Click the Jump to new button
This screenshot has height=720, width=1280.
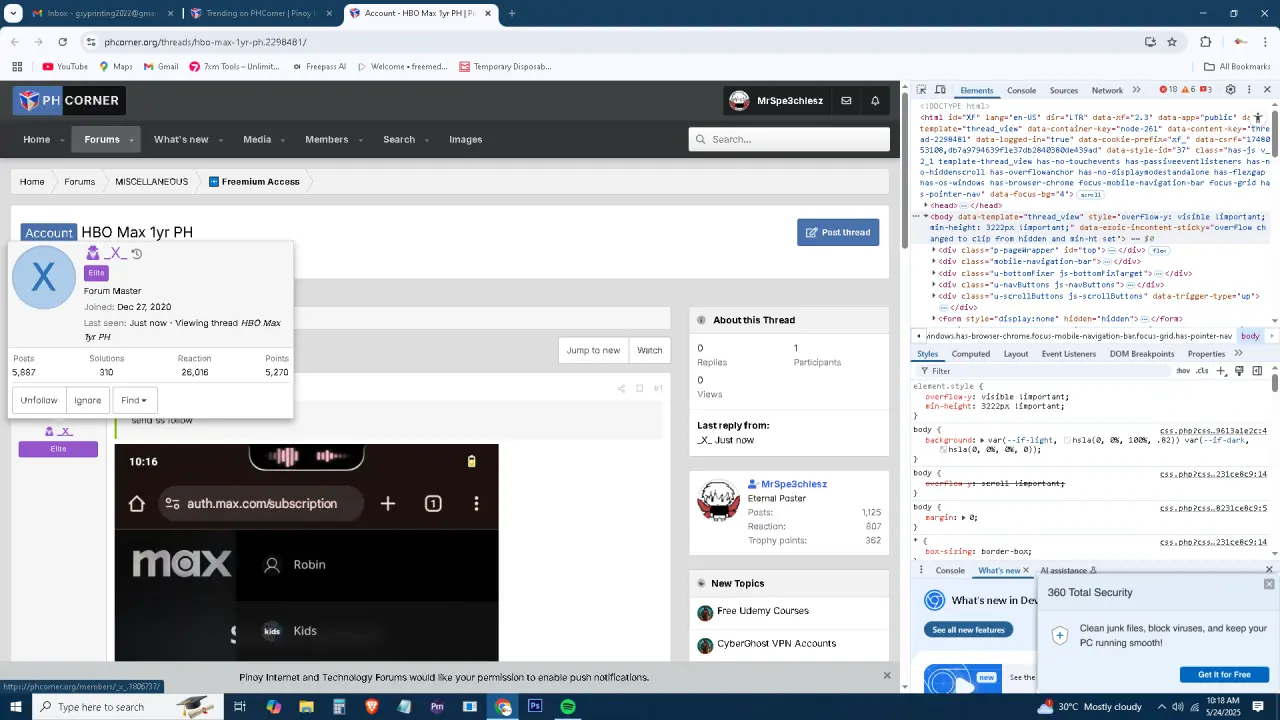(593, 350)
